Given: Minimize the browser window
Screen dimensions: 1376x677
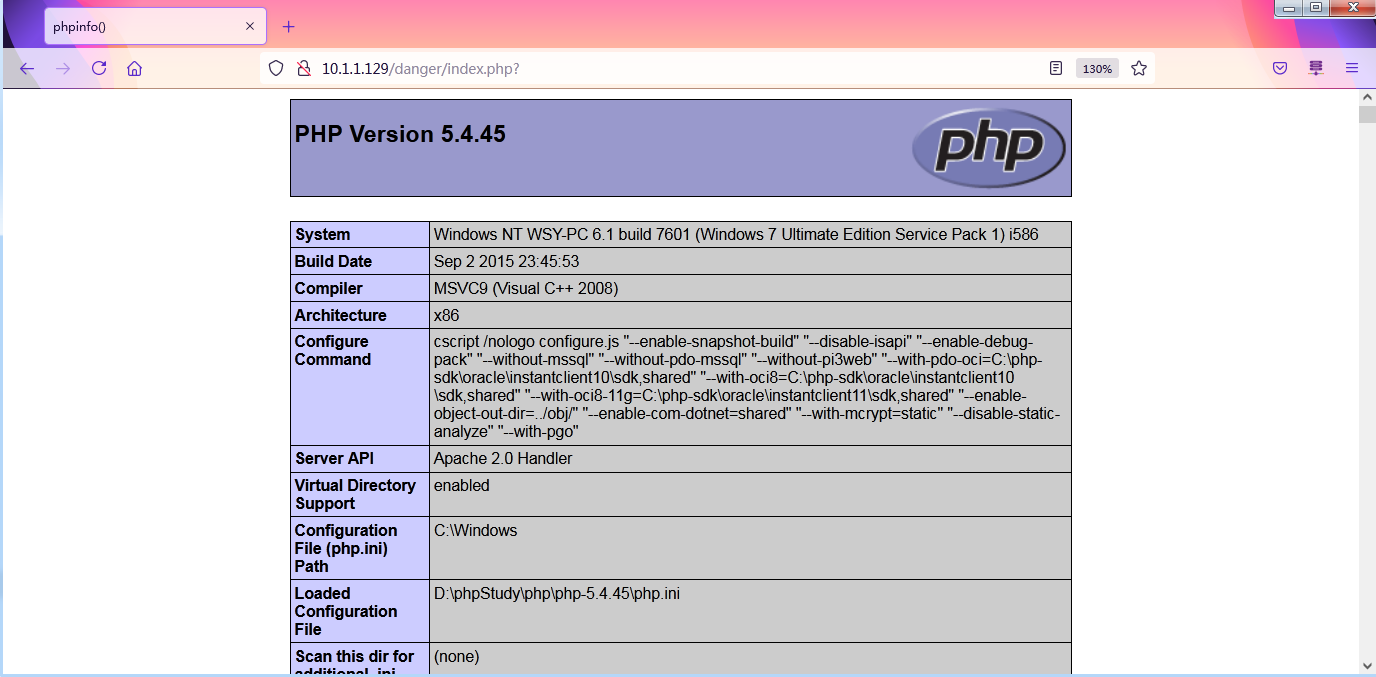Looking at the screenshot, I should point(1289,8).
